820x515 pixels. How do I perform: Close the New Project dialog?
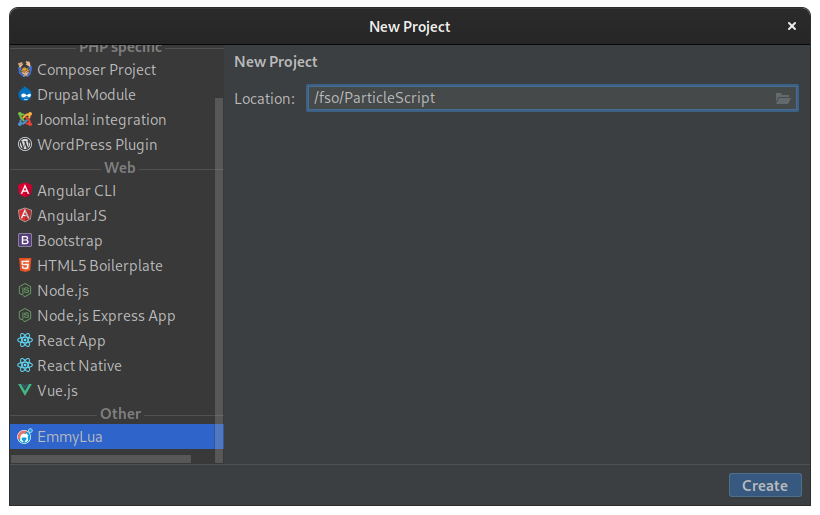point(792,26)
